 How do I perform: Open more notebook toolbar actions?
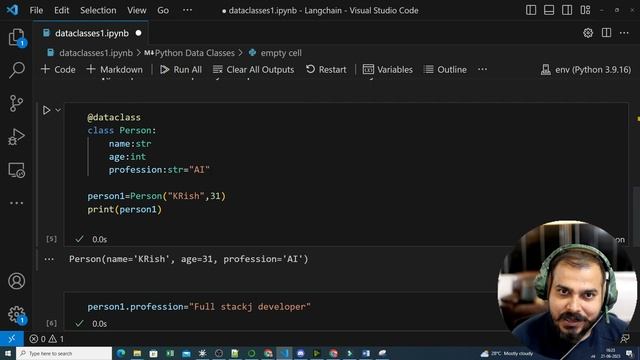(x=482, y=69)
